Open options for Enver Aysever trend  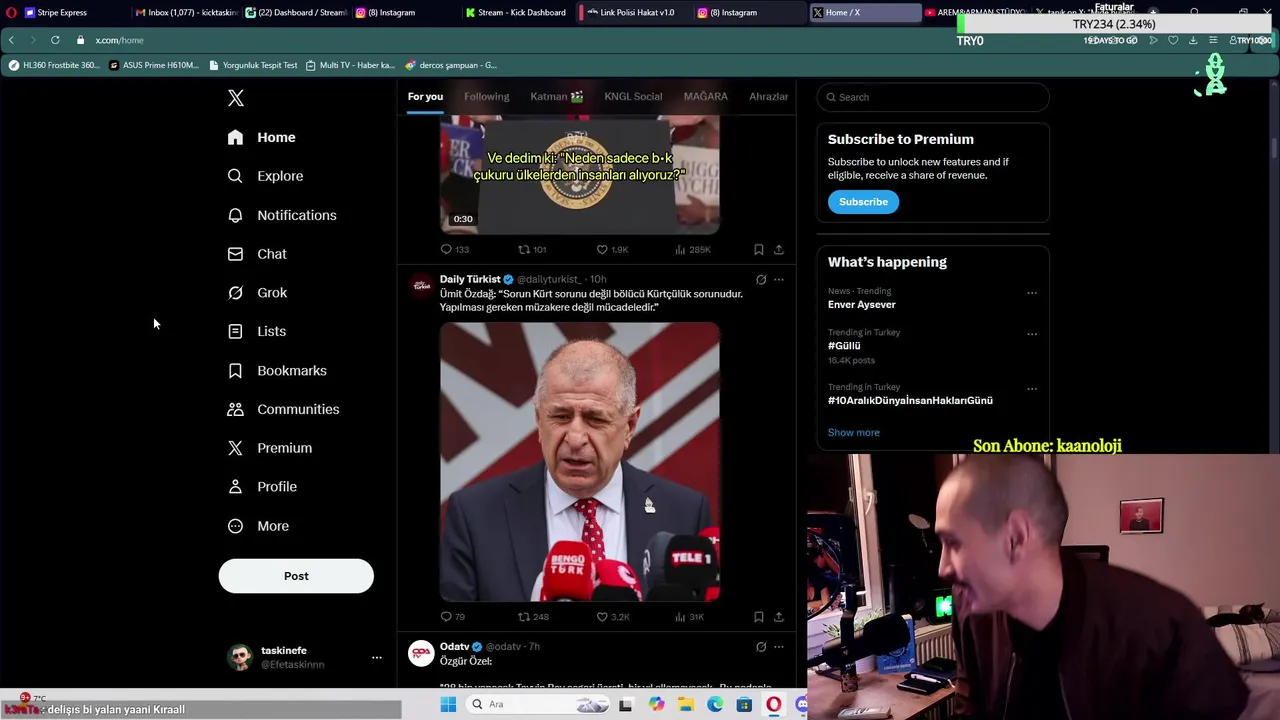point(1032,293)
